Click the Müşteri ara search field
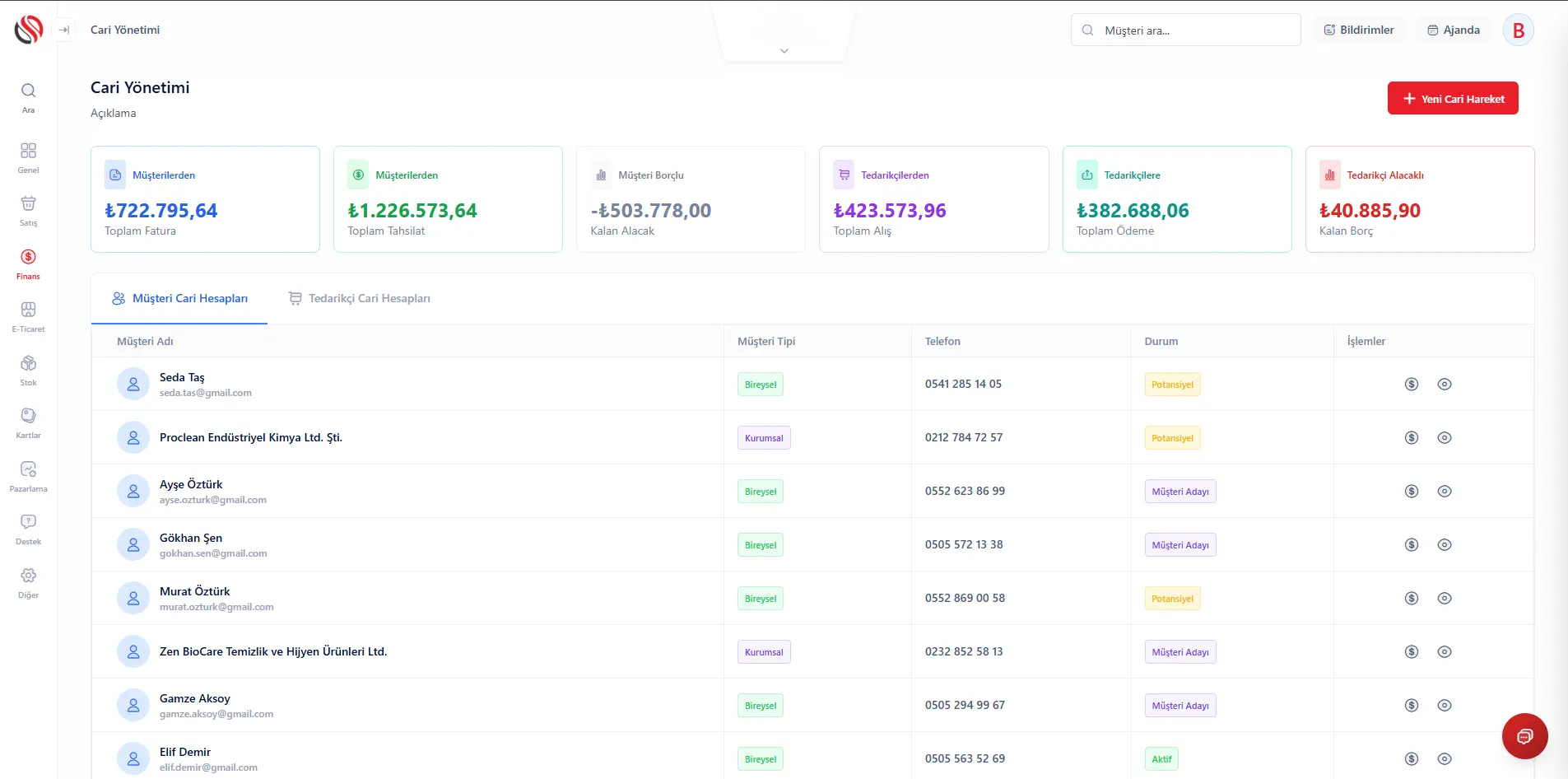 tap(1185, 30)
